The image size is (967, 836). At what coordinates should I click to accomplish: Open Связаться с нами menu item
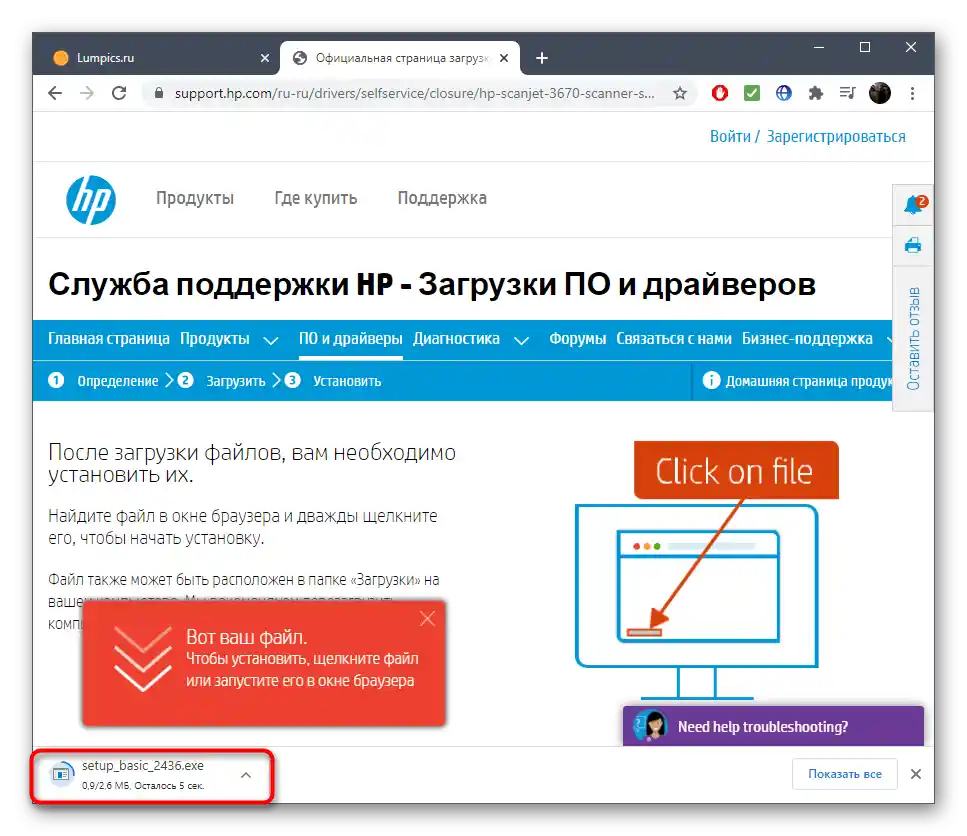(673, 338)
